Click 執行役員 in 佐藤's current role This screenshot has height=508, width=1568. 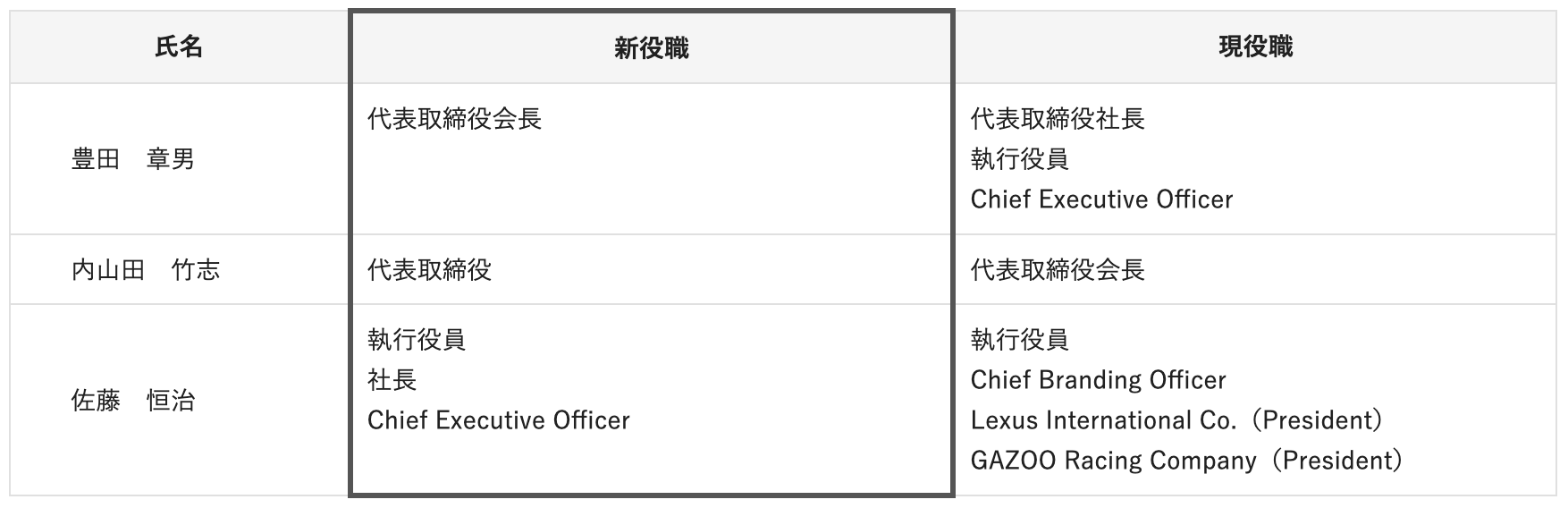1019,340
